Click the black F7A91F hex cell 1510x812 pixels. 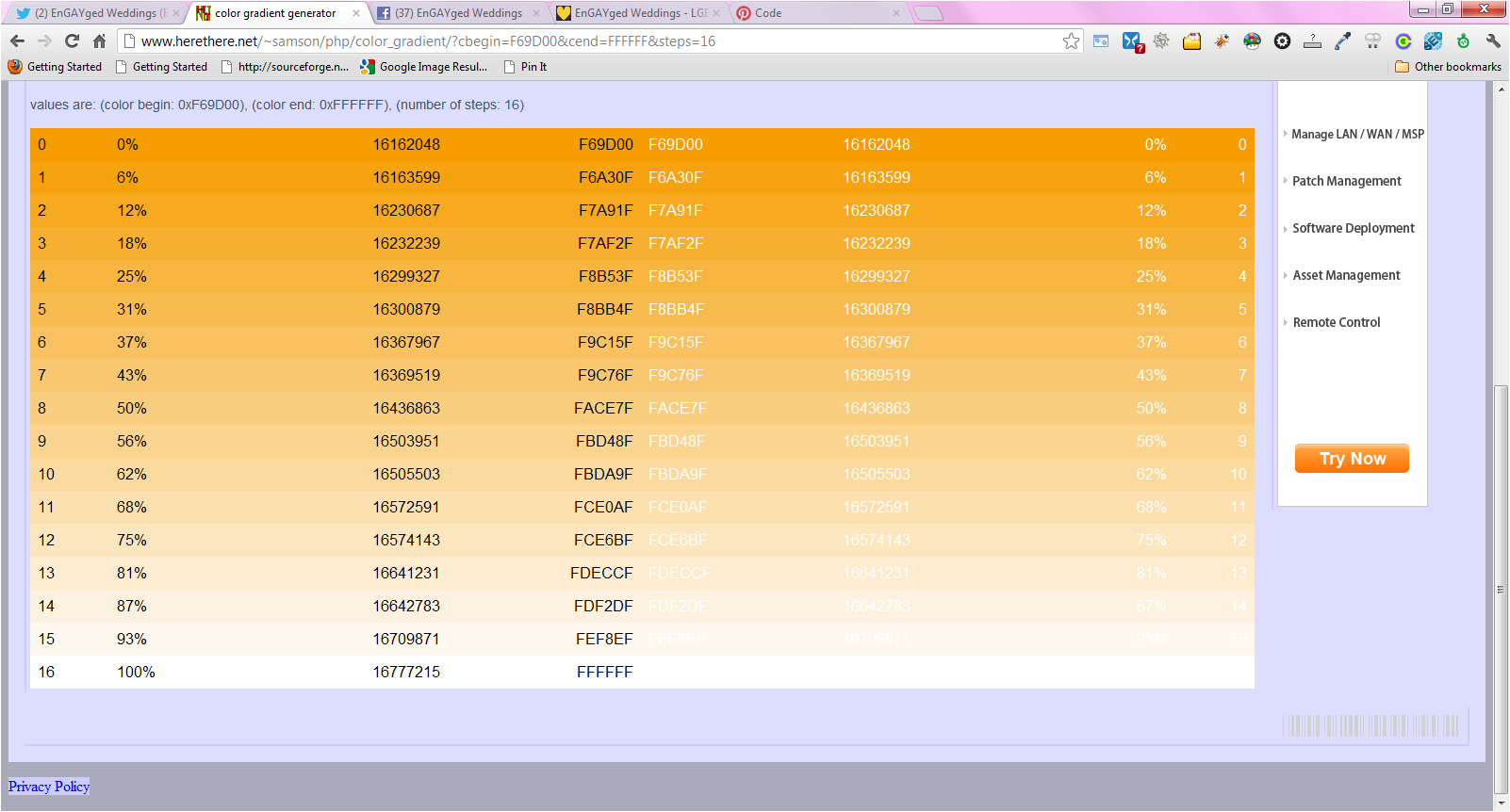(x=605, y=210)
